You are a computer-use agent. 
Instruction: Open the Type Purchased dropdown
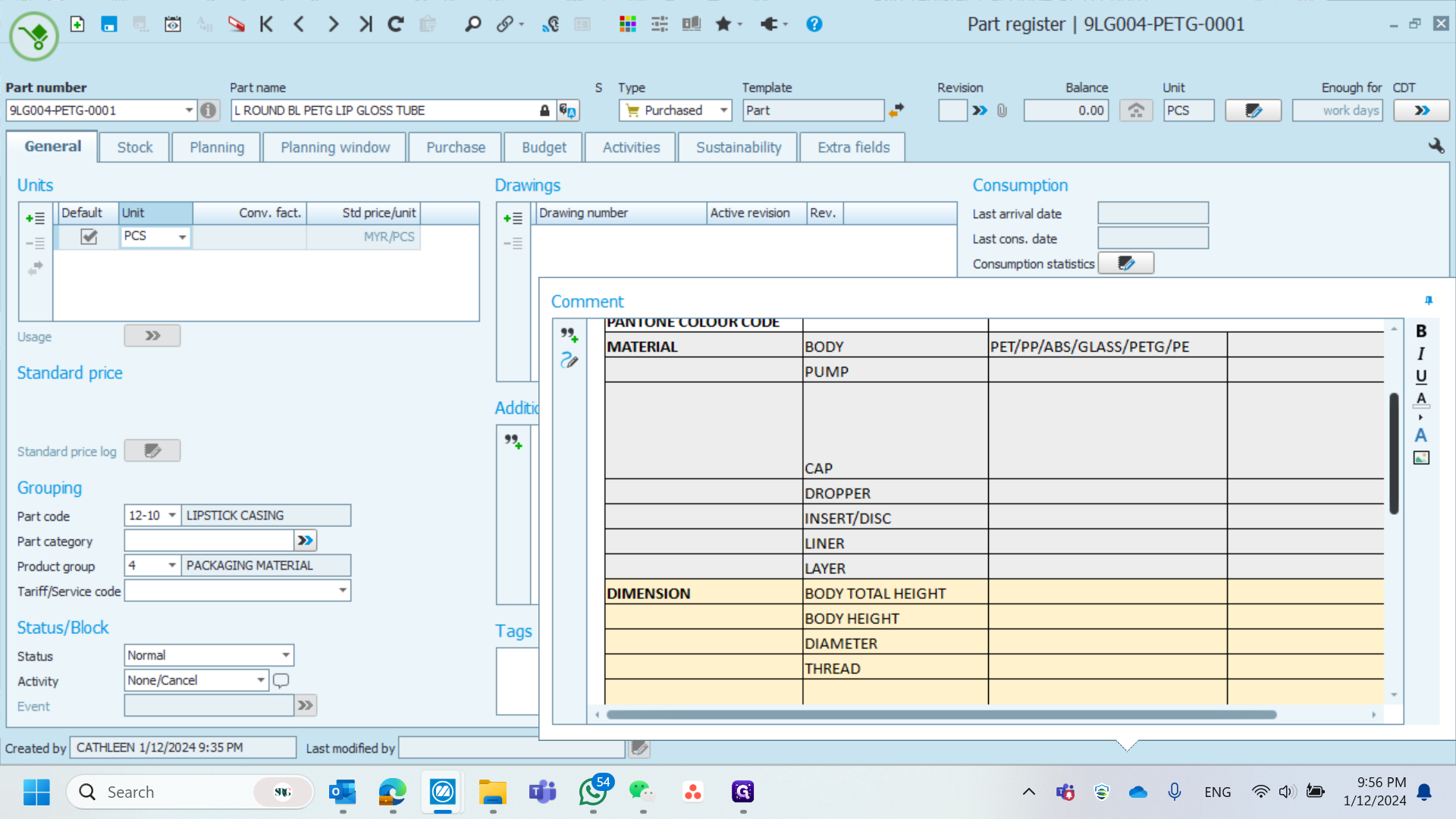[x=723, y=111]
